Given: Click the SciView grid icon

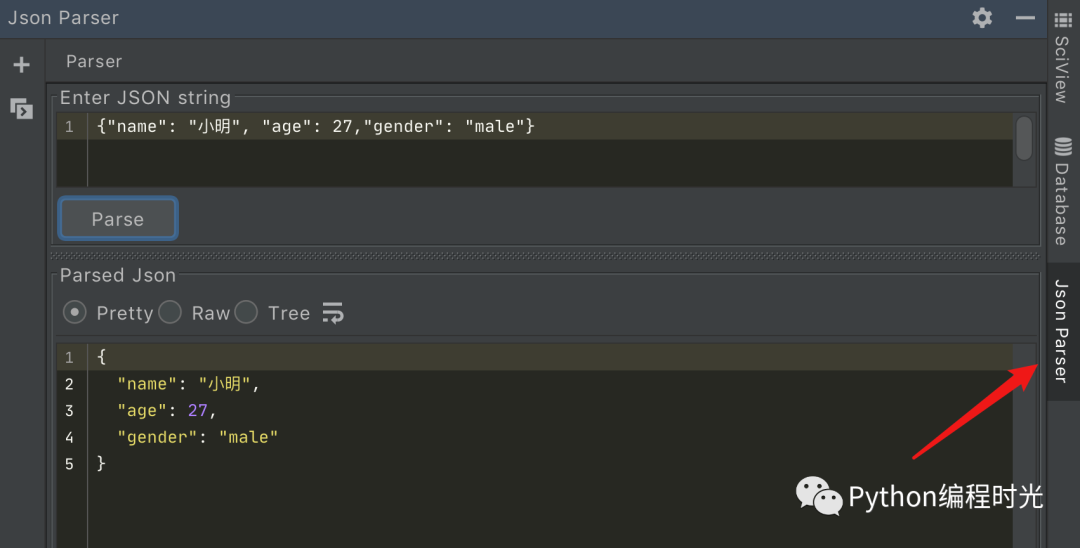Looking at the screenshot, I should click(x=1063, y=20).
